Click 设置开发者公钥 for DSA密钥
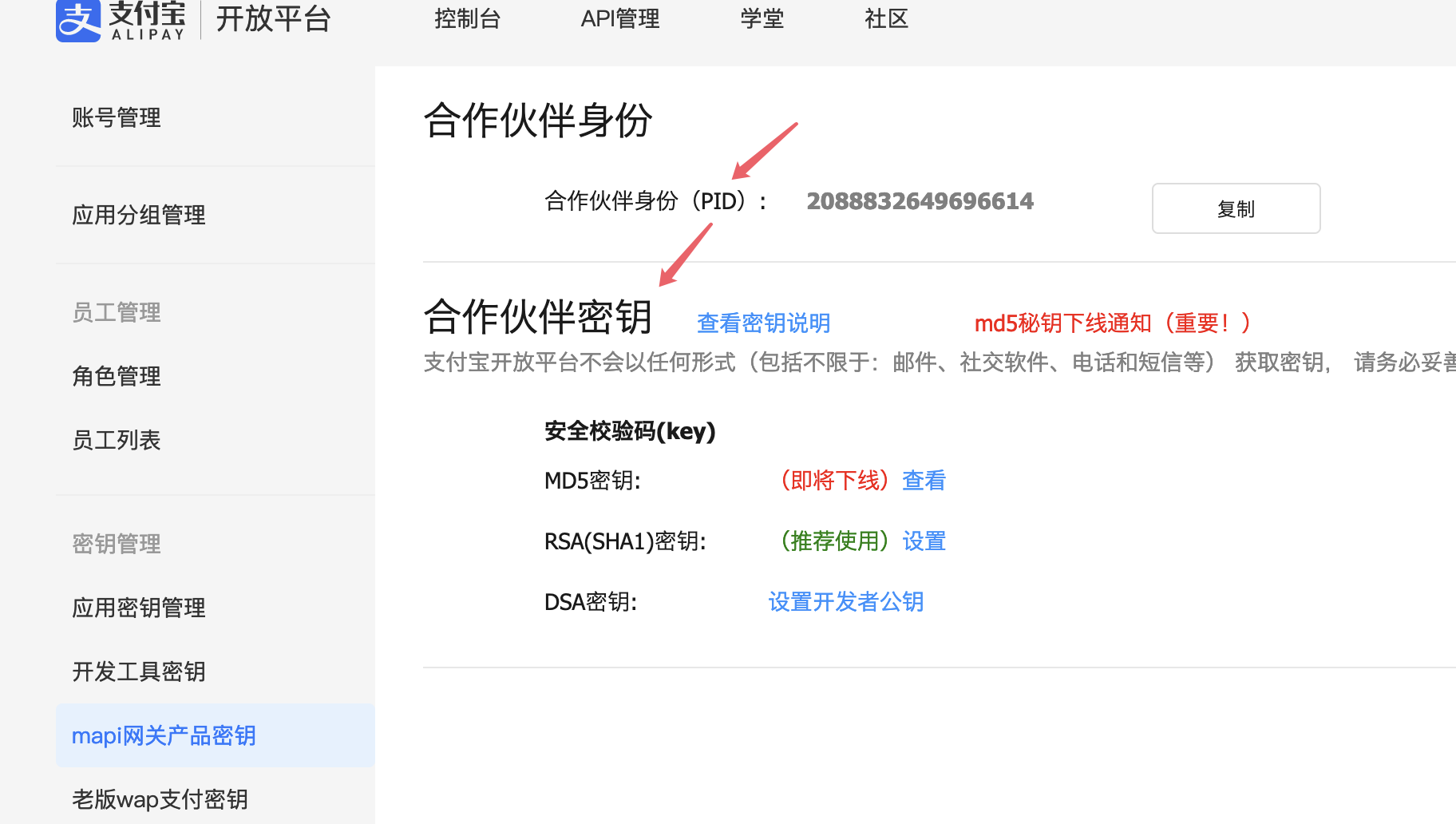Screen dimensions: 1456x824 pyautogui.click(x=846, y=601)
